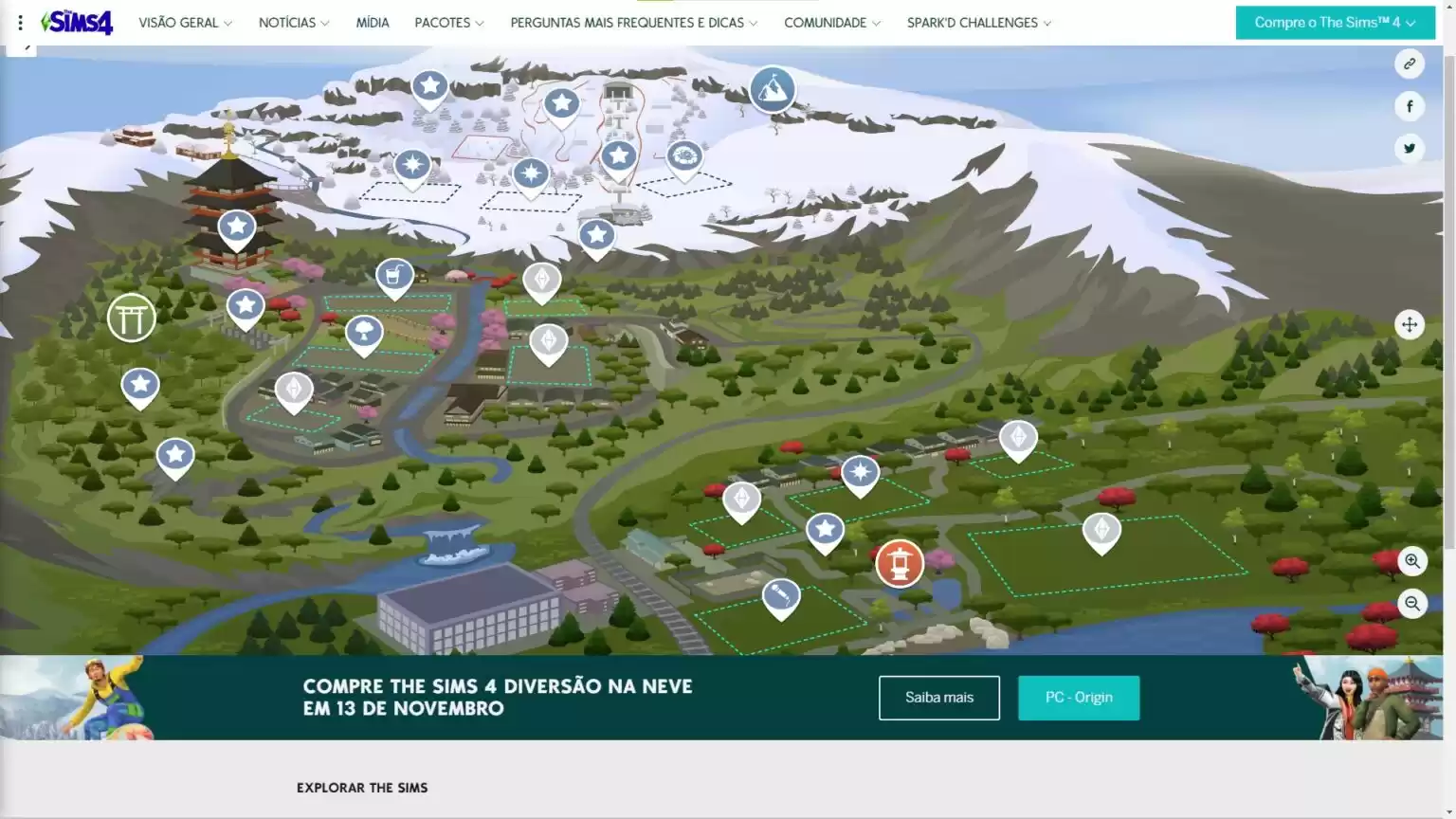Open the Mídia menu item
1456x819 pixels.
coord(372,23)
